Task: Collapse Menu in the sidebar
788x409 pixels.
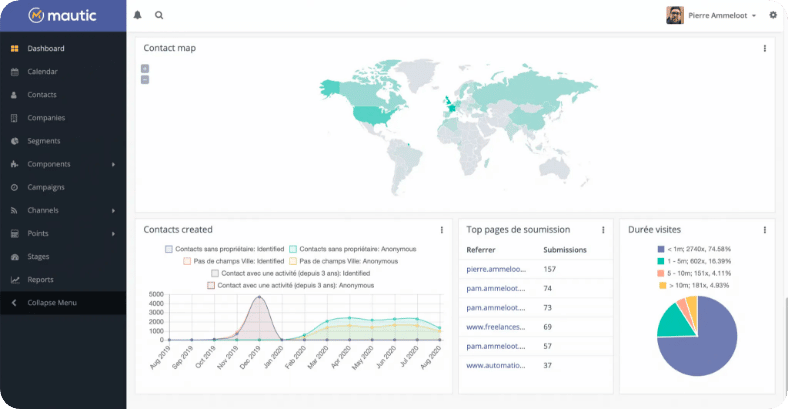Action: pos(52,303)
